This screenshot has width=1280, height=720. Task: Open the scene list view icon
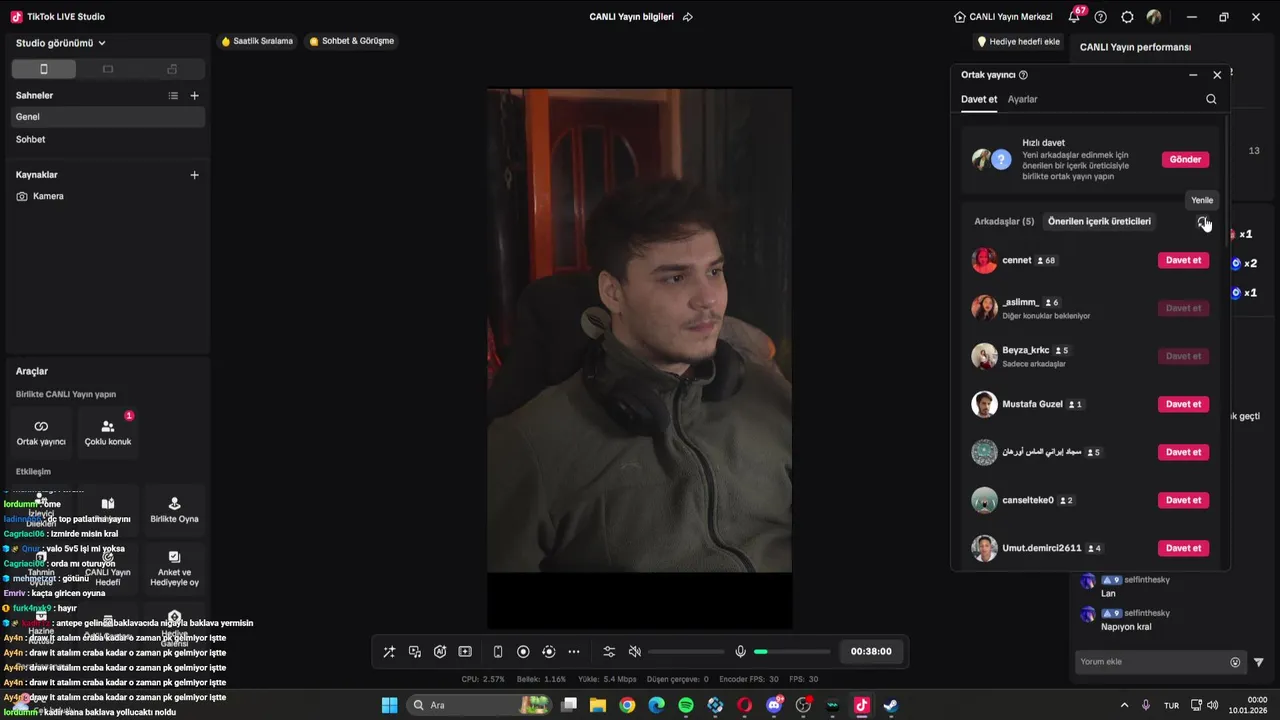[173, 95]
